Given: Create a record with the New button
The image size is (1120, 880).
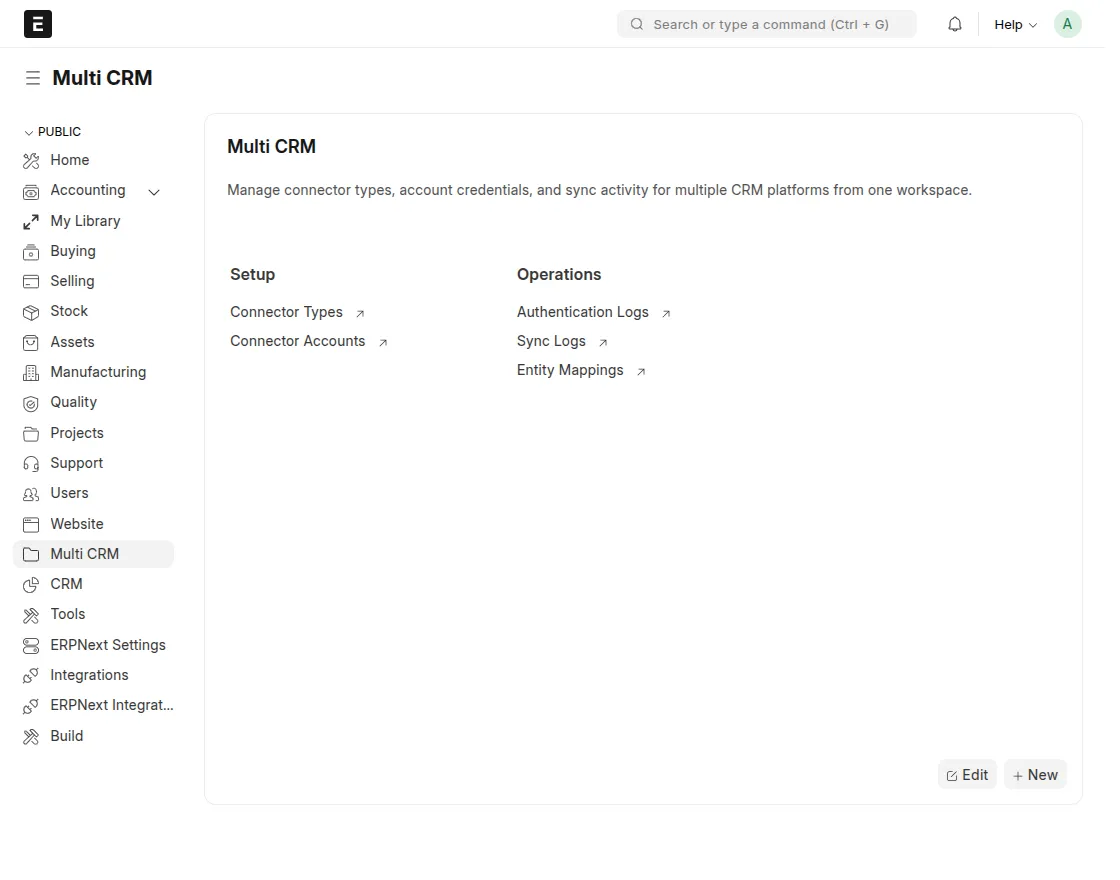Looking at the screenshot, I should point(1035,774).
